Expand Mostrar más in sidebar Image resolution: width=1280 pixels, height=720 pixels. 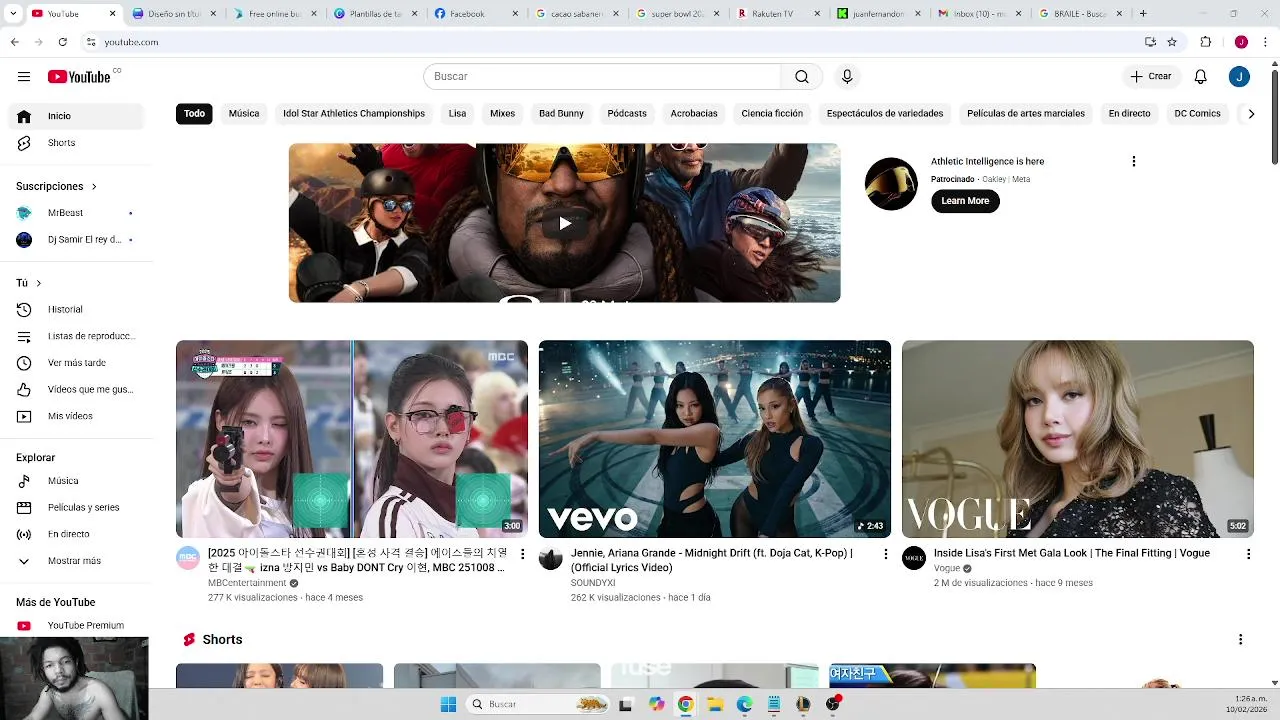[x=76, y=561]
